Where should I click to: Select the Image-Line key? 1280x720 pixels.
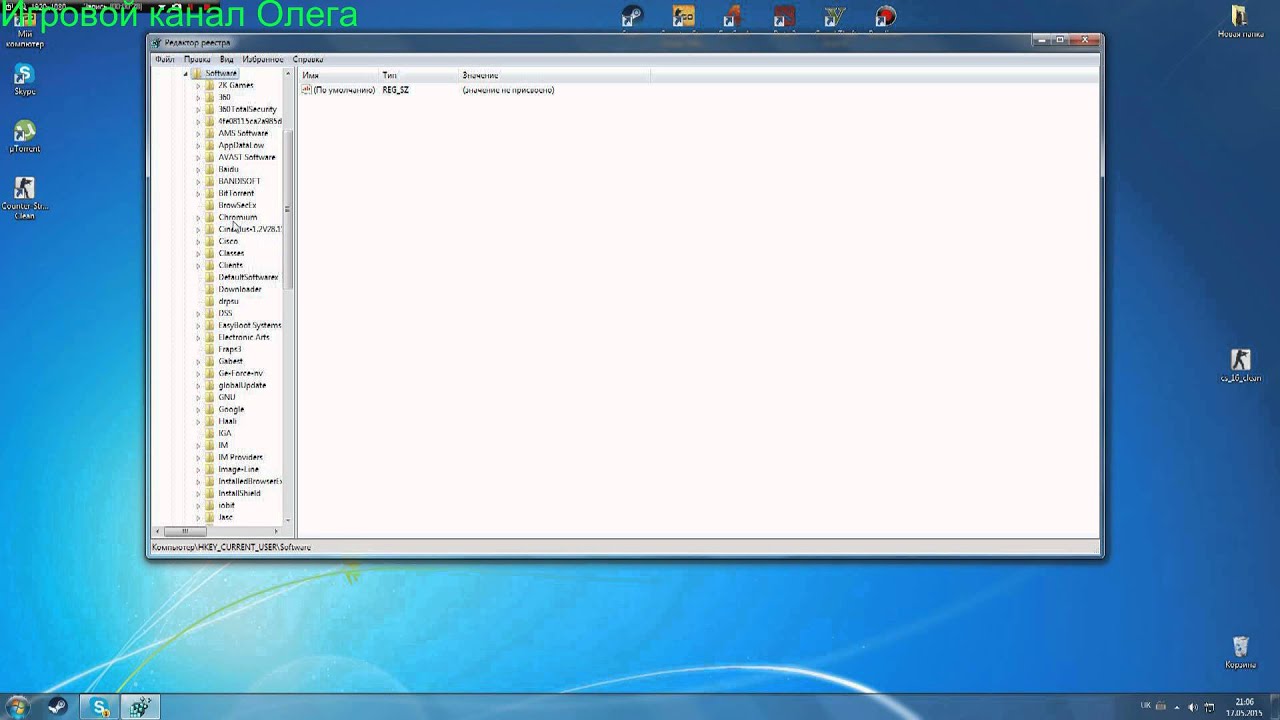pyautogui.click(x=238, y=469)
